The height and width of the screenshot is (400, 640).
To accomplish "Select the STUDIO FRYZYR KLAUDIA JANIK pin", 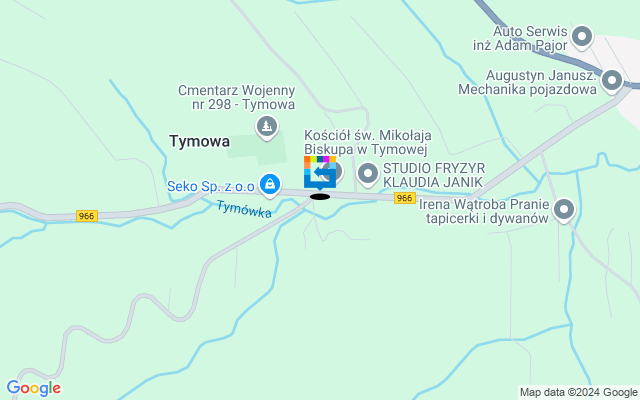I will tap(368, 174).
